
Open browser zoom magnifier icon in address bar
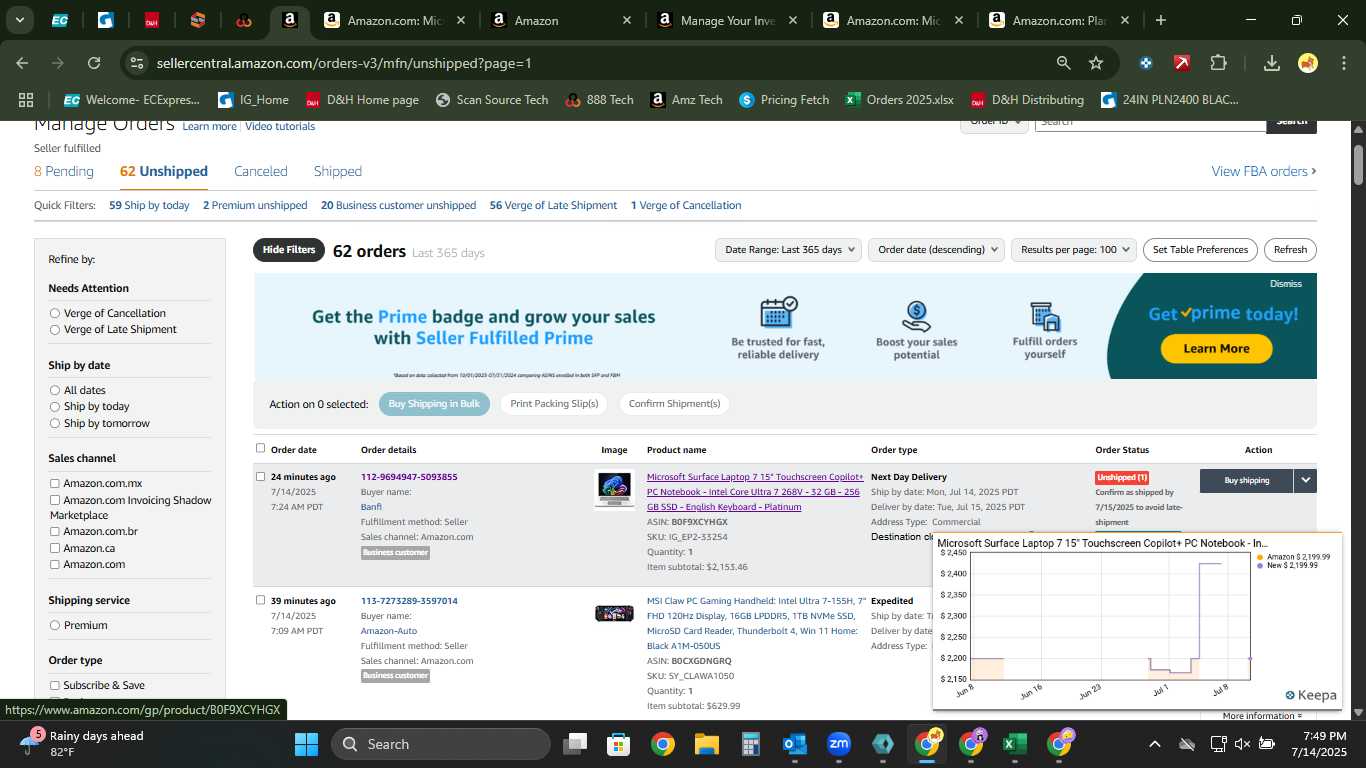[1063, 63]
